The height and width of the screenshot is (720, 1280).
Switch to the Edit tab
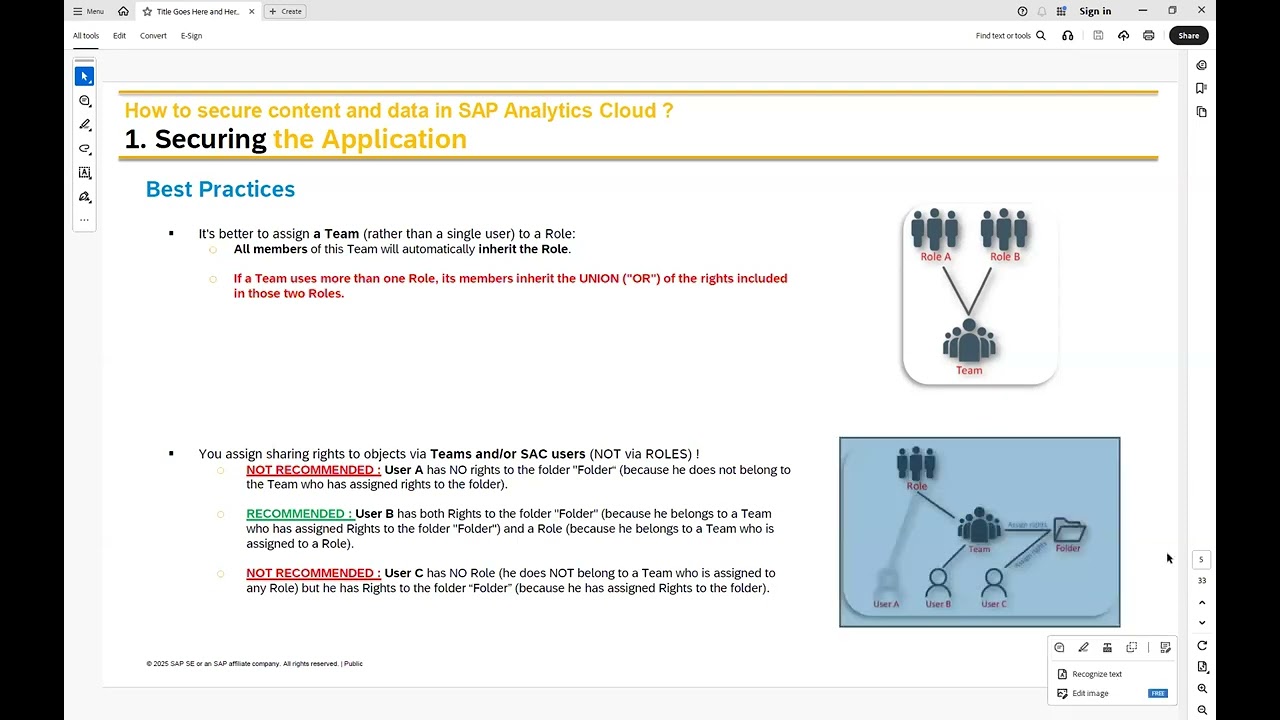119,35
